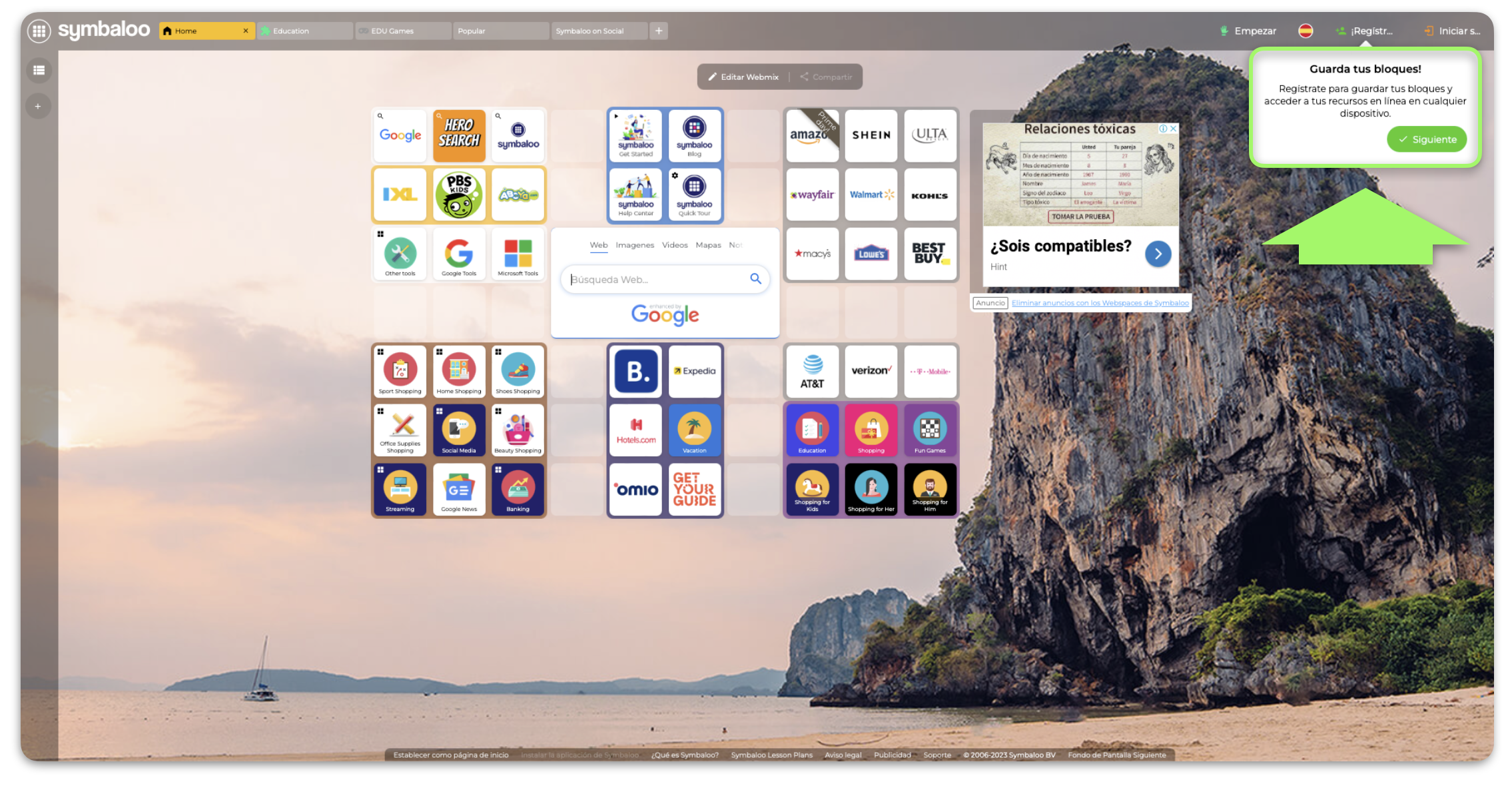Open the Walmart tile
1512x786 pixels.
point(871,195)
